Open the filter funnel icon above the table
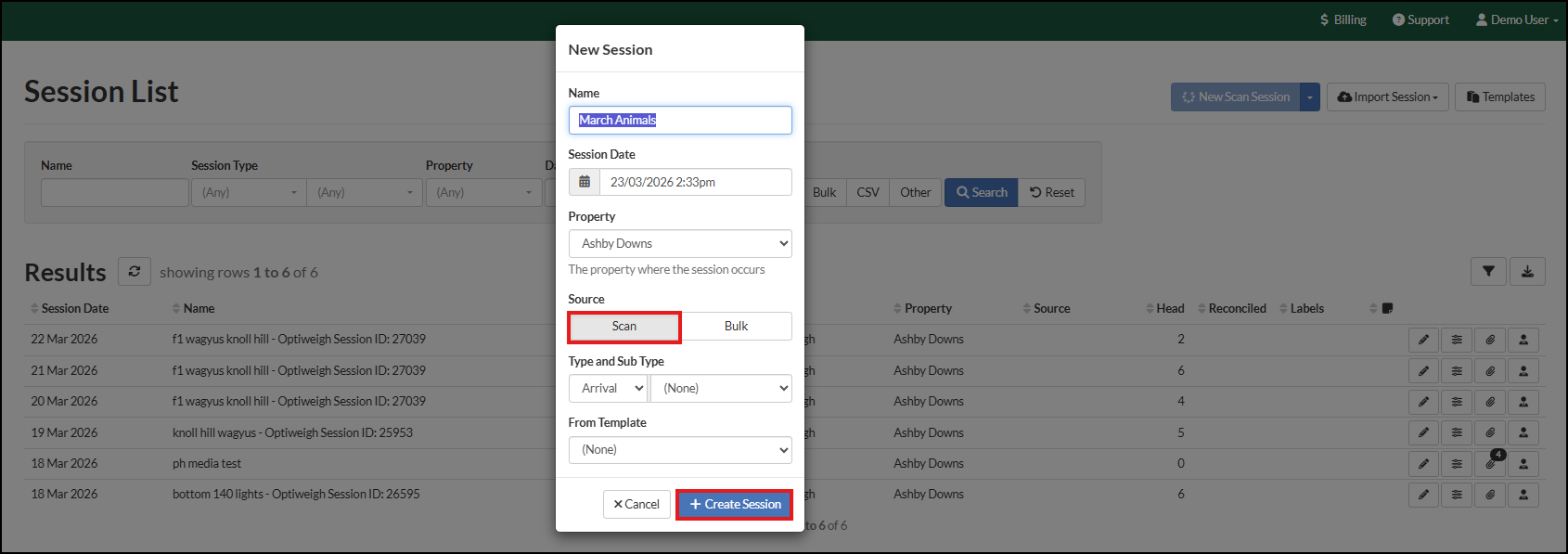 point(1488,272)
